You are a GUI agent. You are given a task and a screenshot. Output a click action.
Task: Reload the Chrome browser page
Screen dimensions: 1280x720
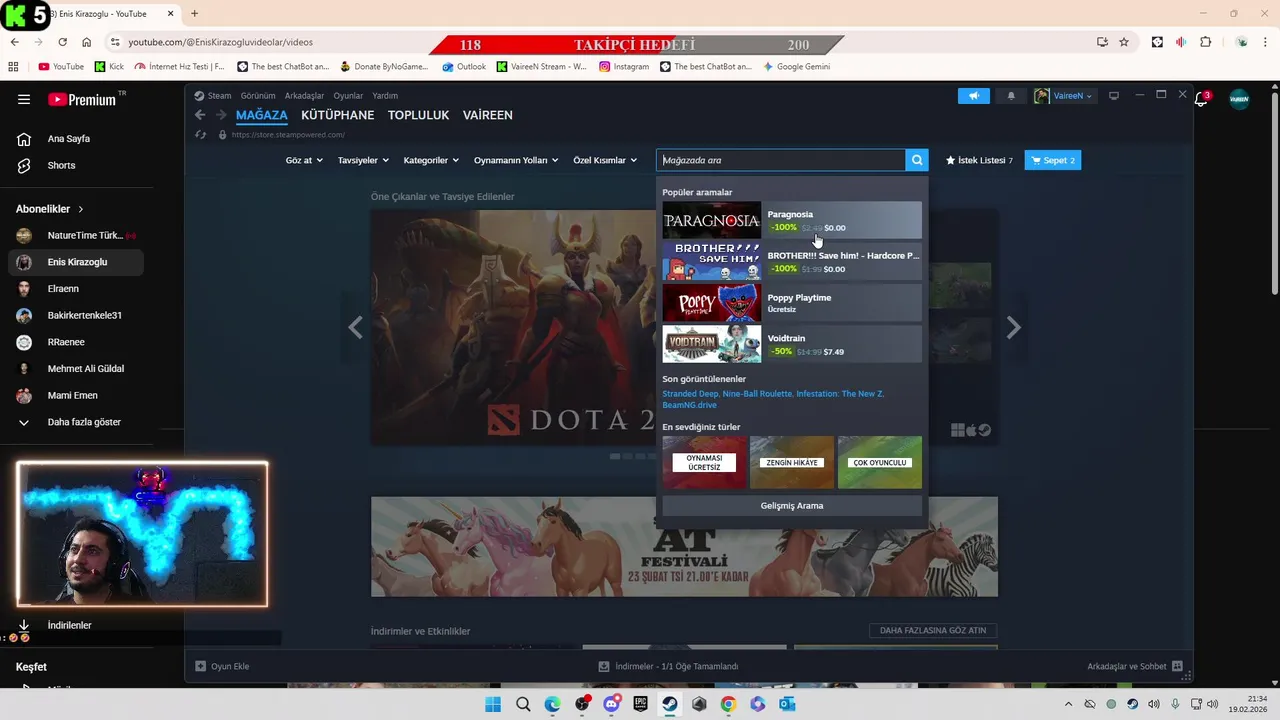pyautogui.click(x=62, y=42)
